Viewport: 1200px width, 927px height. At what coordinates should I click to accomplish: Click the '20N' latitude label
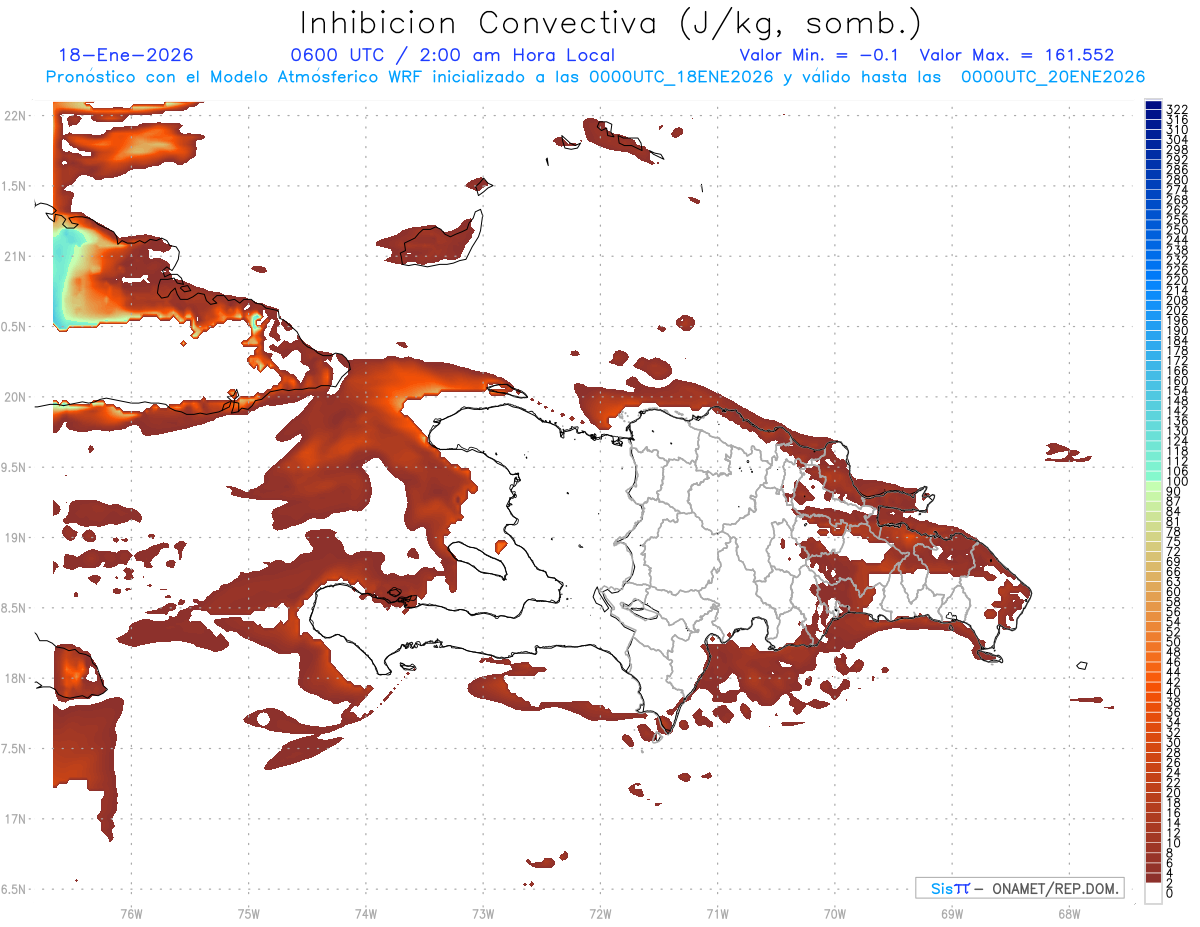coord(15,397)
